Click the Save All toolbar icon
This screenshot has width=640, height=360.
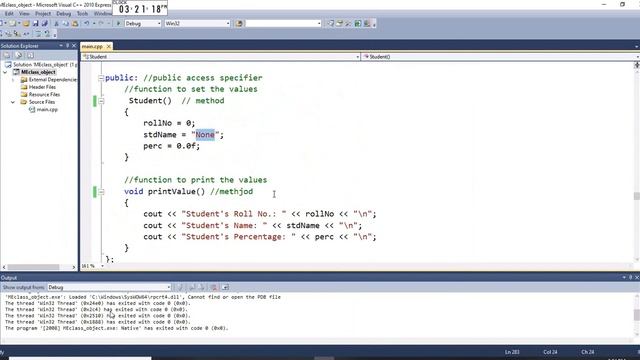click(x=44, y=24)
